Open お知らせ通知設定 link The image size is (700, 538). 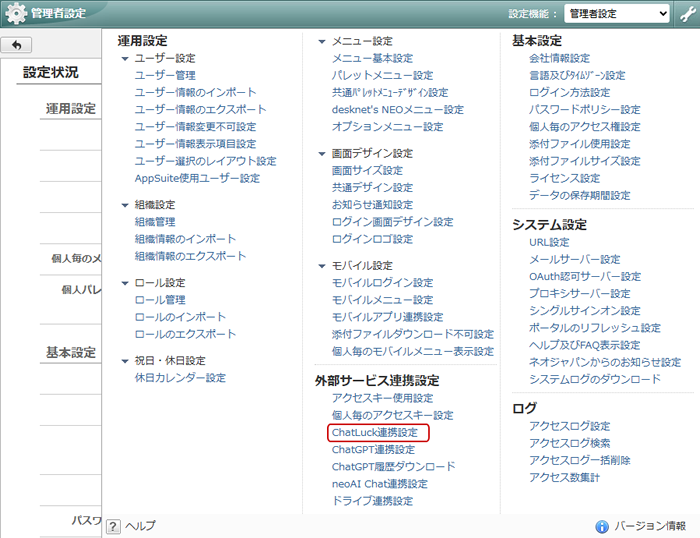coord(372,205)
